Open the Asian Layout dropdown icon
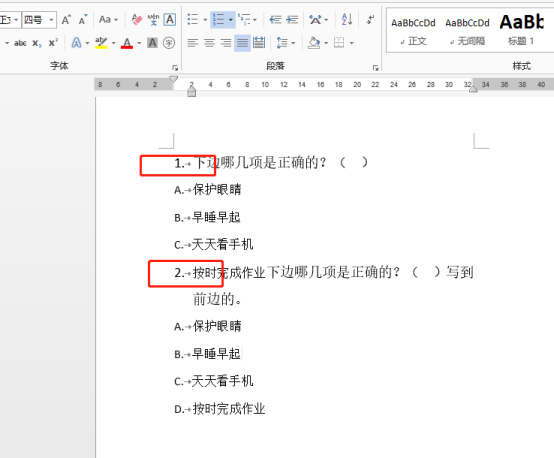554x458 pixels. pos(318,19)
